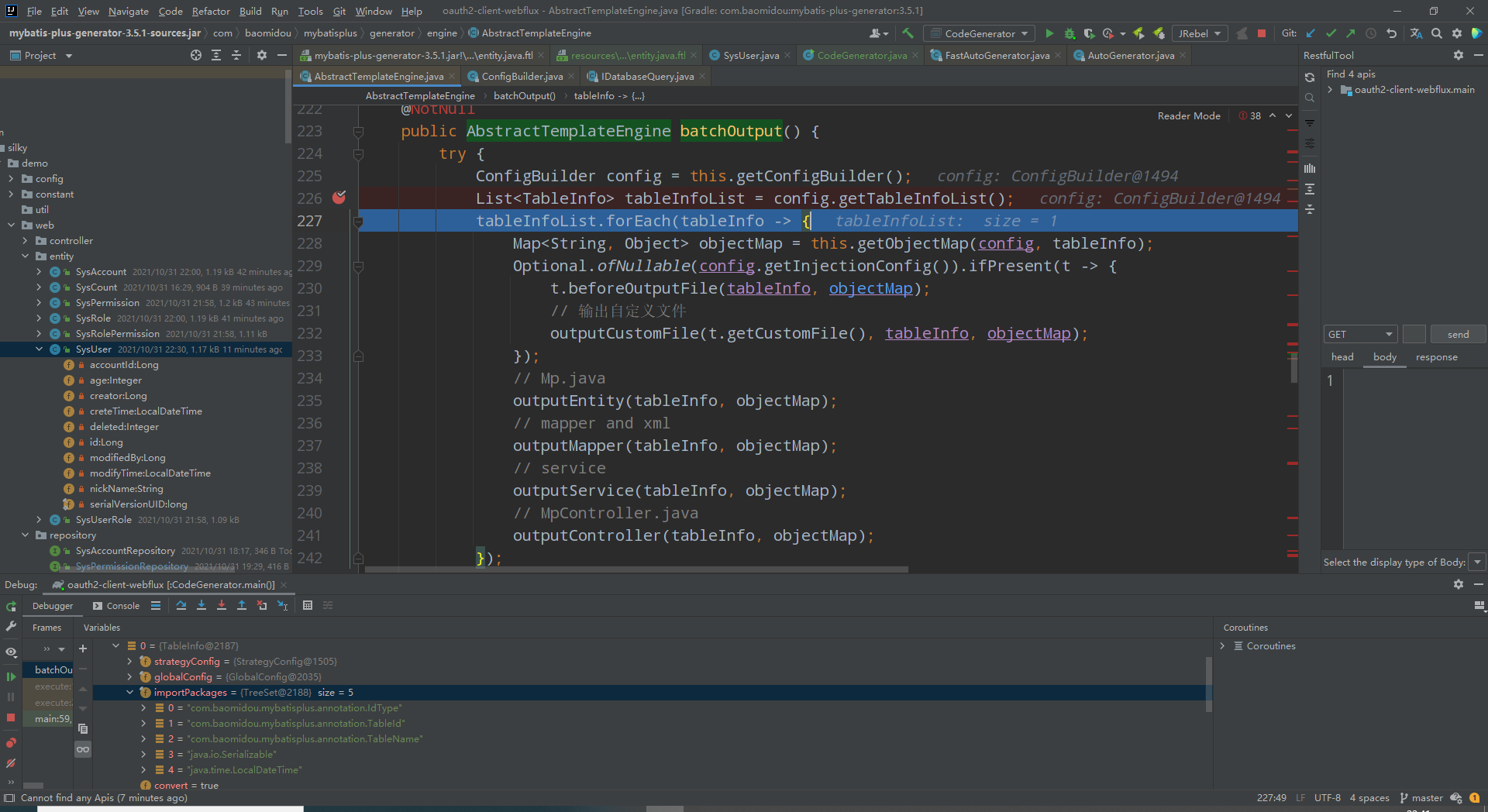This screenshot has width=1488, height=812.
Task: Click Step Over in the debugger toolbar
Action: pyautogui.click(x=181, y=605)
